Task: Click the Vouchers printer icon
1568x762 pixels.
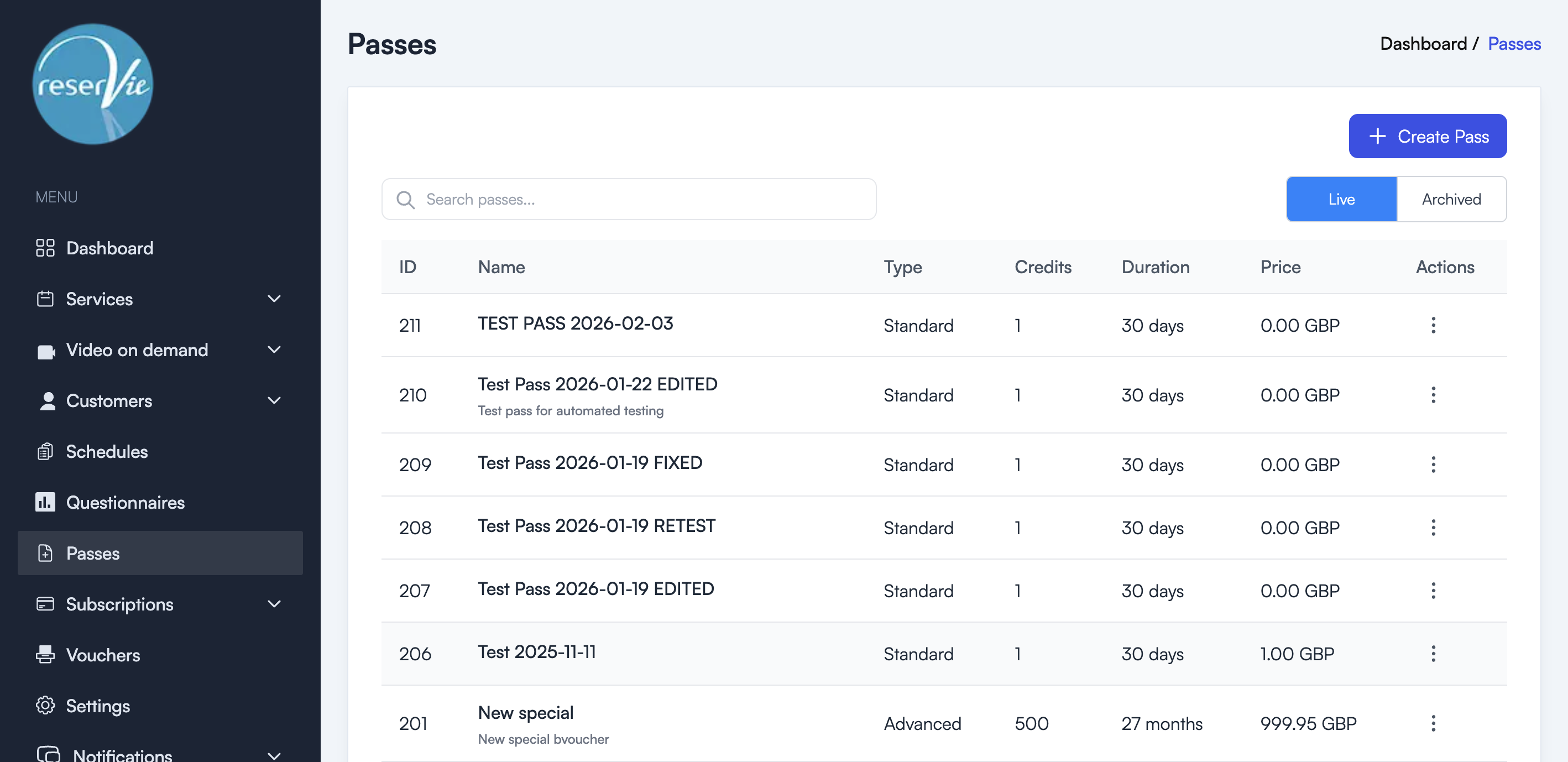Action: pos(46,655)
